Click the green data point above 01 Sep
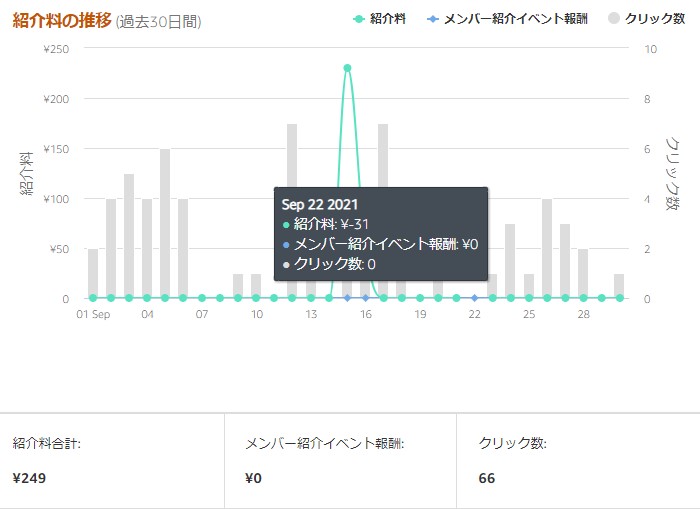Image resolution: width=700 pixels, height=509 pixels. pos(93,298)
